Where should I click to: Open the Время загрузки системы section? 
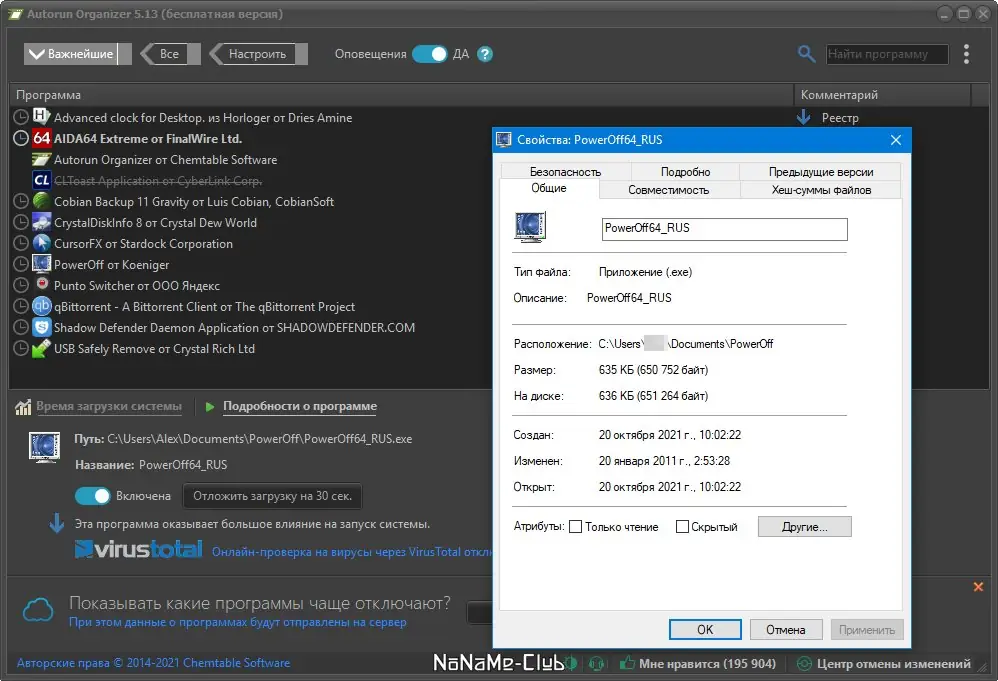(109, 406)
